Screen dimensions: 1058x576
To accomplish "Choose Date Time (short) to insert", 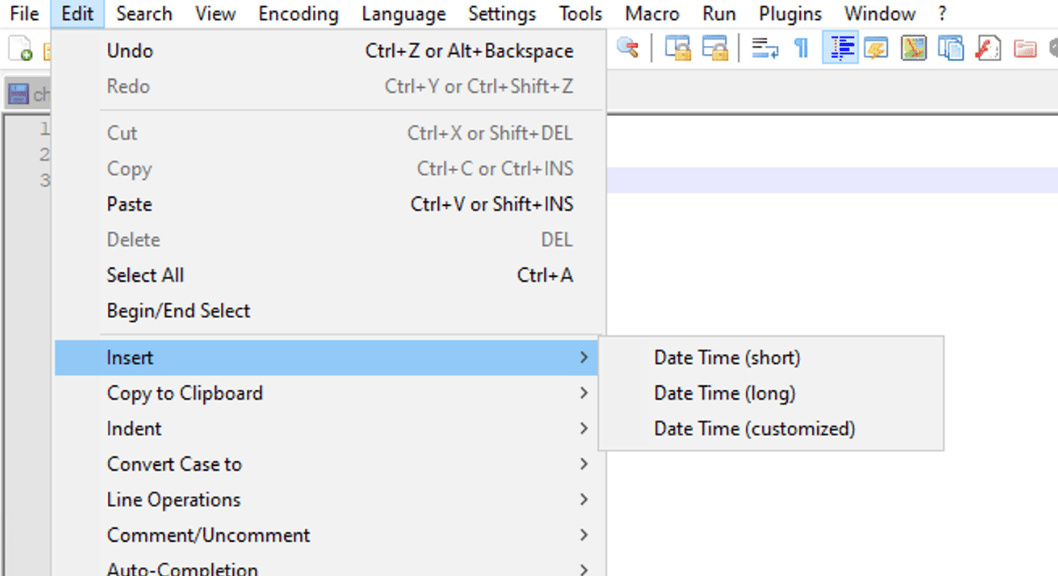I will coord(727,357).
